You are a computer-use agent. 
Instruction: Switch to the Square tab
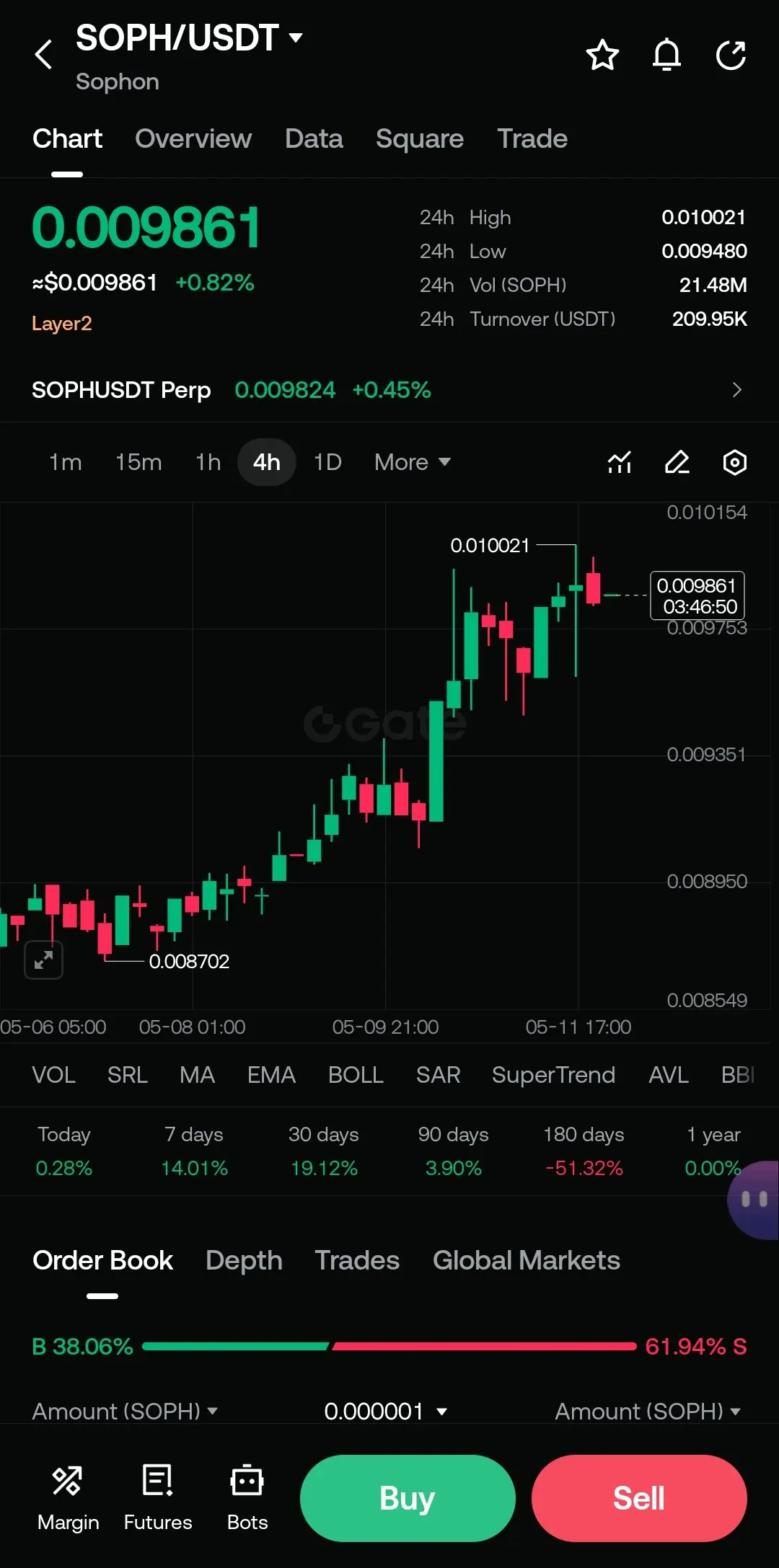(x=420, y=138)
